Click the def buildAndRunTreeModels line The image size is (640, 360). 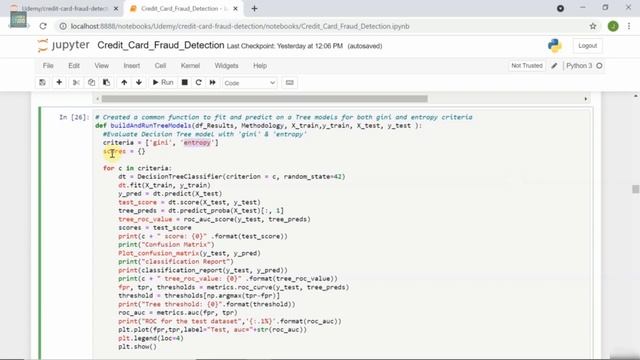pos(258,126)
